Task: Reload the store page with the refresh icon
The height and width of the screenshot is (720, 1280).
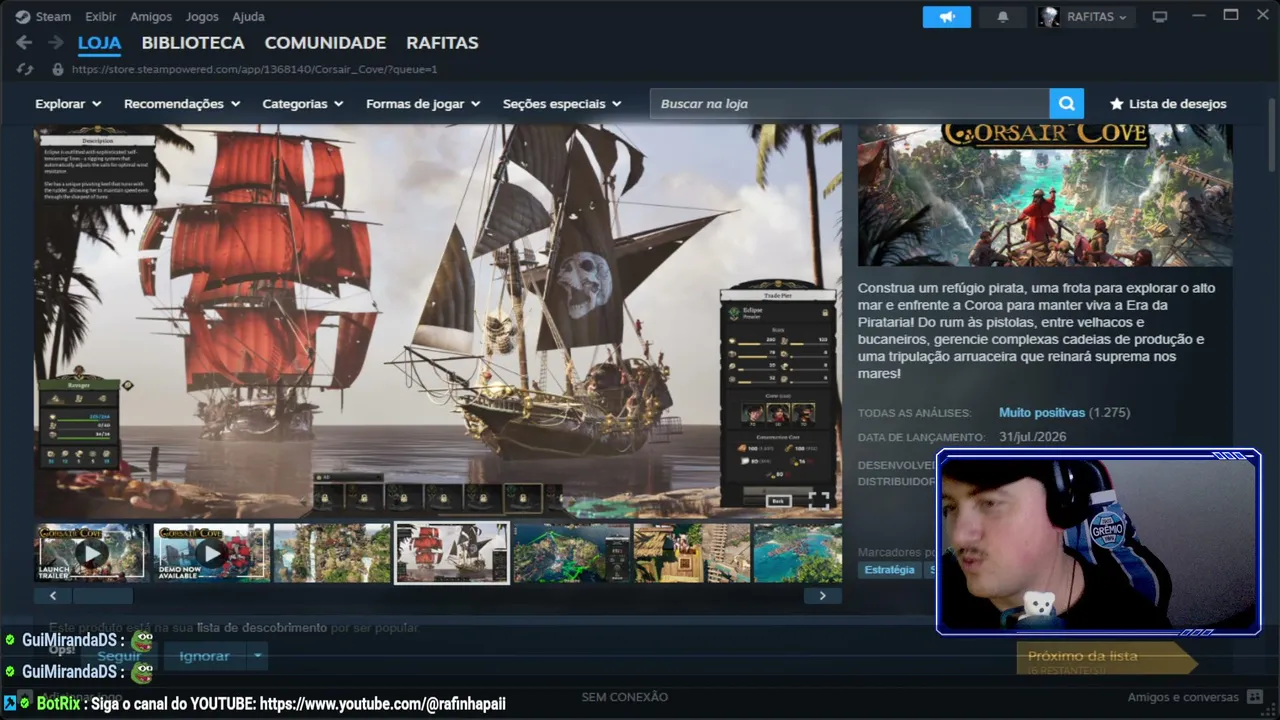Action: point(24,69)
